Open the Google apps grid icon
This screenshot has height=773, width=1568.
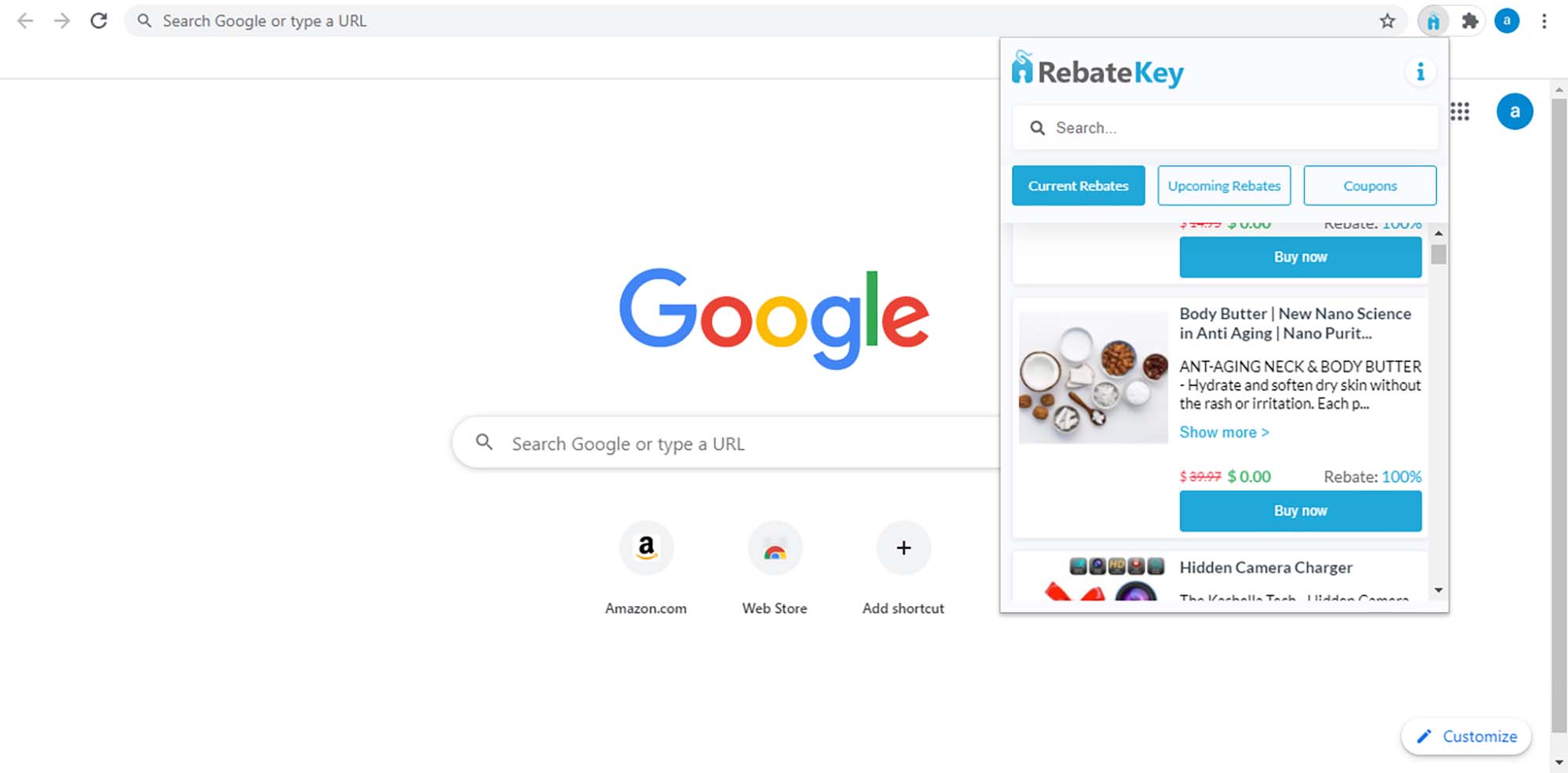1460,111
